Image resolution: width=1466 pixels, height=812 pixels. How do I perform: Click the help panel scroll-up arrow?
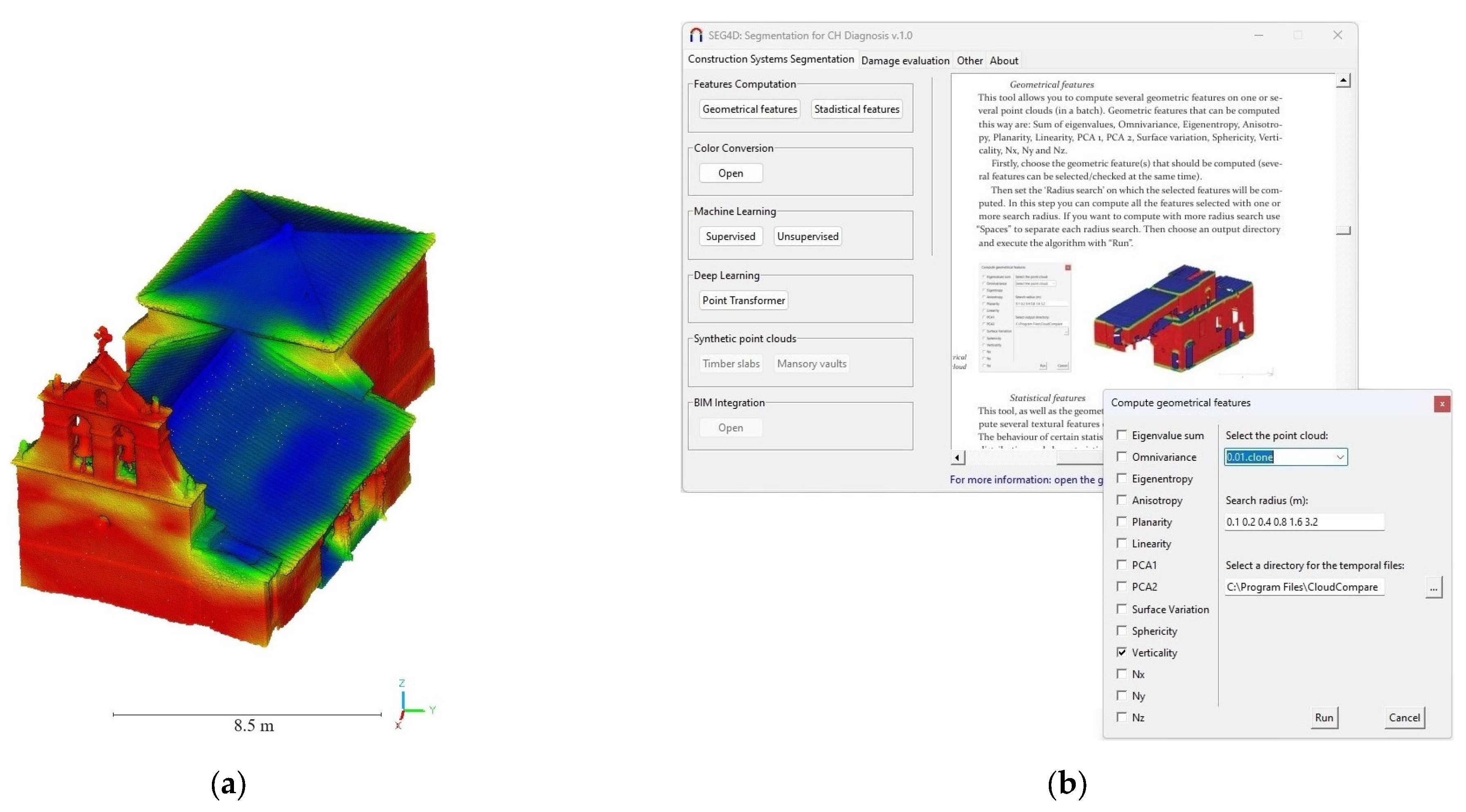[1343, 81]
